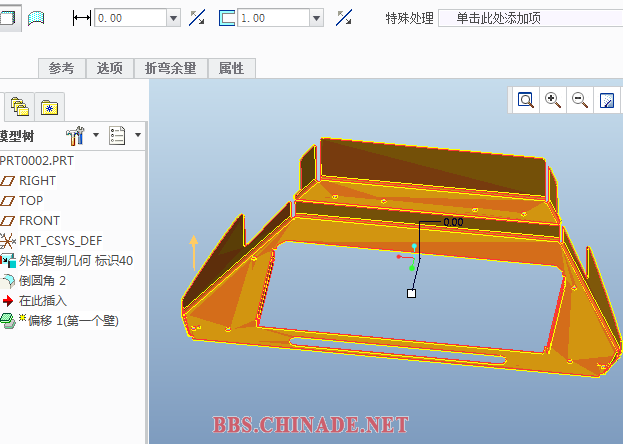The height and width of the screenshot is (444, 623).
Task: Expand the offset distance 0.00 dropdown
Action: click(174, 18)
